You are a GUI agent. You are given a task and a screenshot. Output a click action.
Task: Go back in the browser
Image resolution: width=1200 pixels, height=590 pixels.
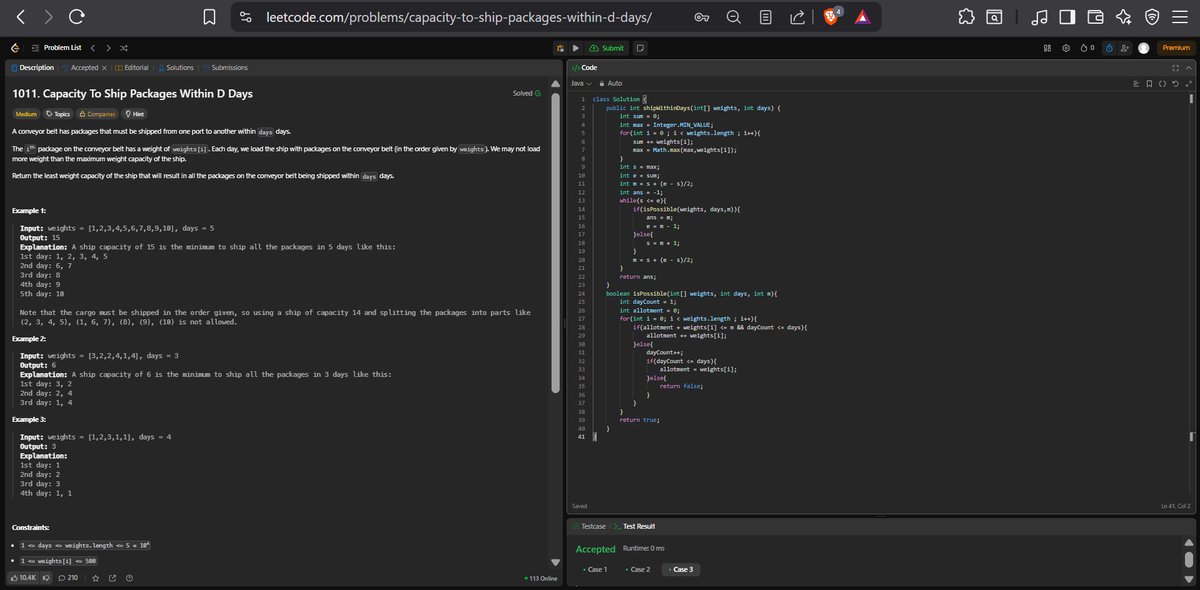[x=23, y=16]
